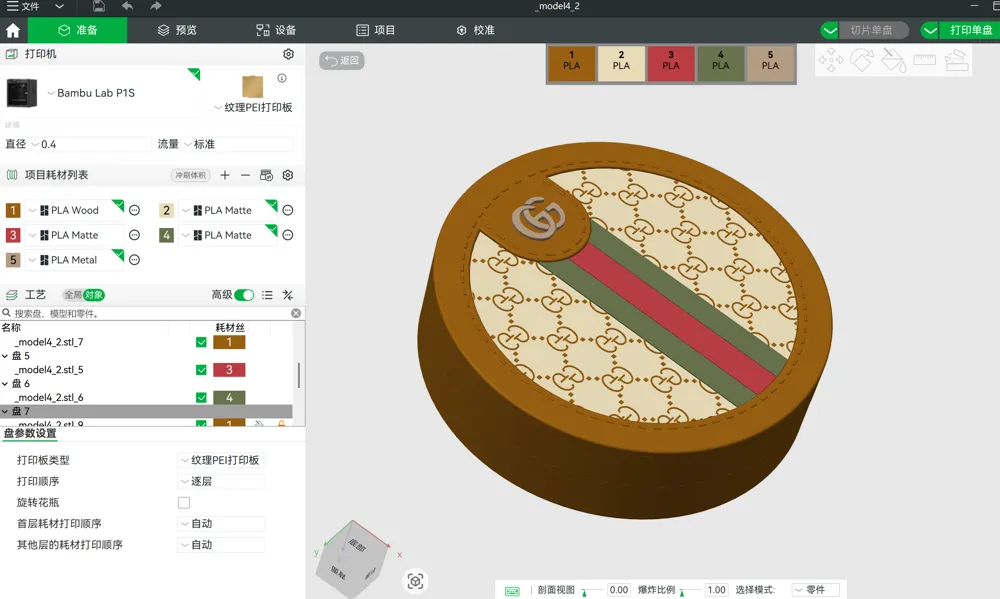Enable the 旋转花瓶 checkbox

click(x=184, y=503)
